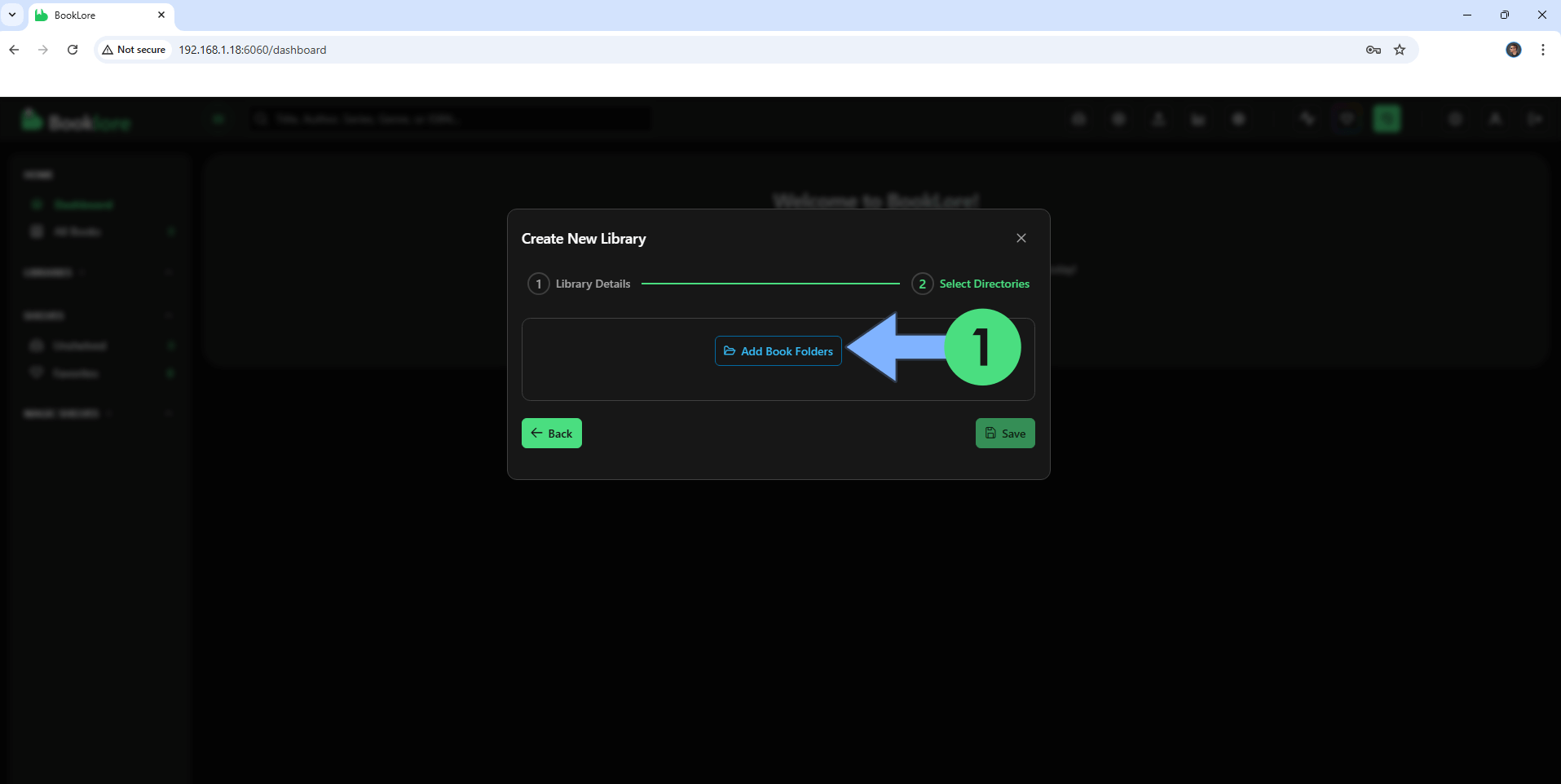Click the Add Book Folders button
The width and height of the screenshot is (1561, 784).
778,351
